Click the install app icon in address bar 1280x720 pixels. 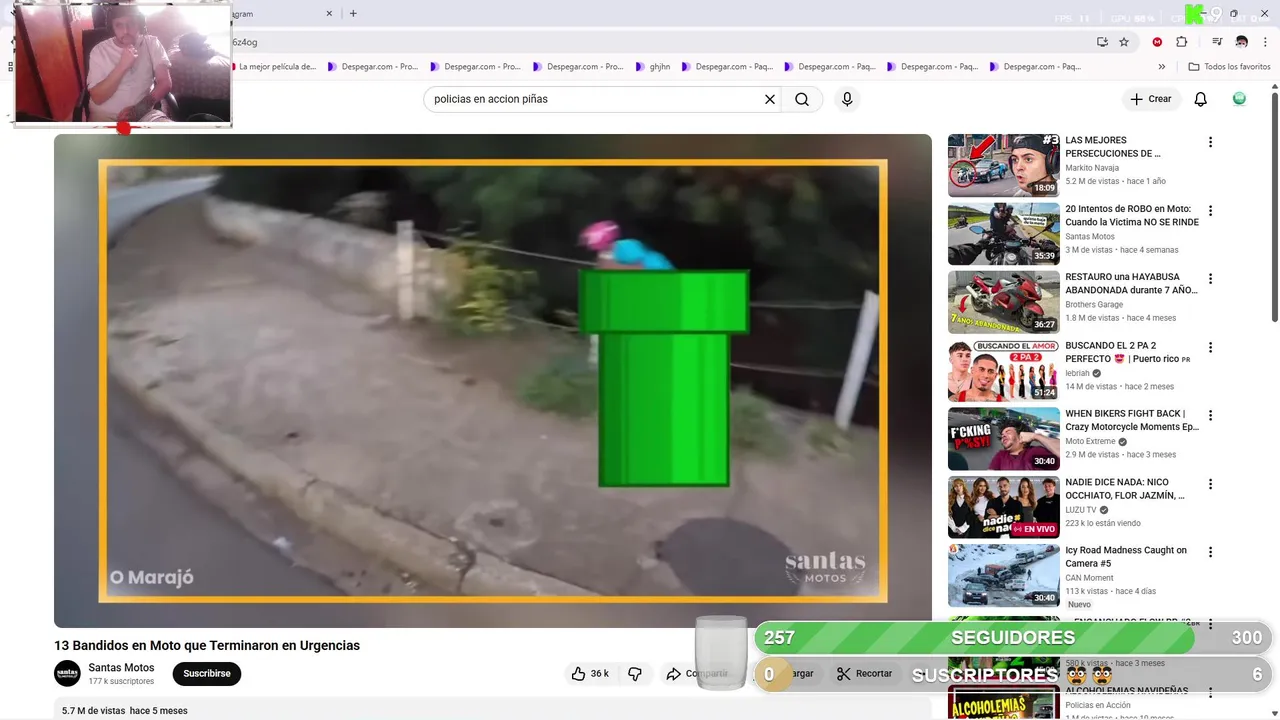(1102, 42)
